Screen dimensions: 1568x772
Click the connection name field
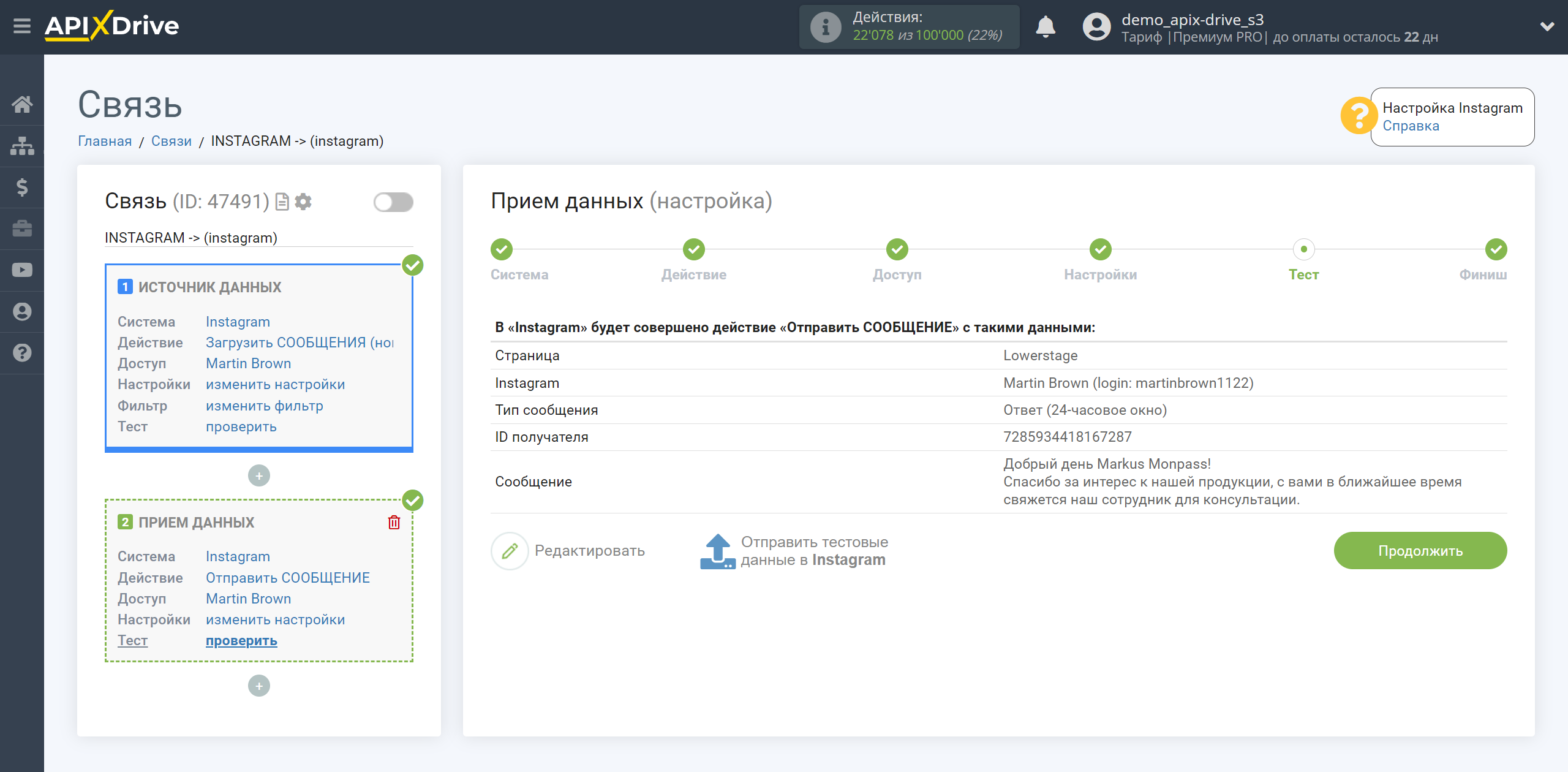[258, 238]
